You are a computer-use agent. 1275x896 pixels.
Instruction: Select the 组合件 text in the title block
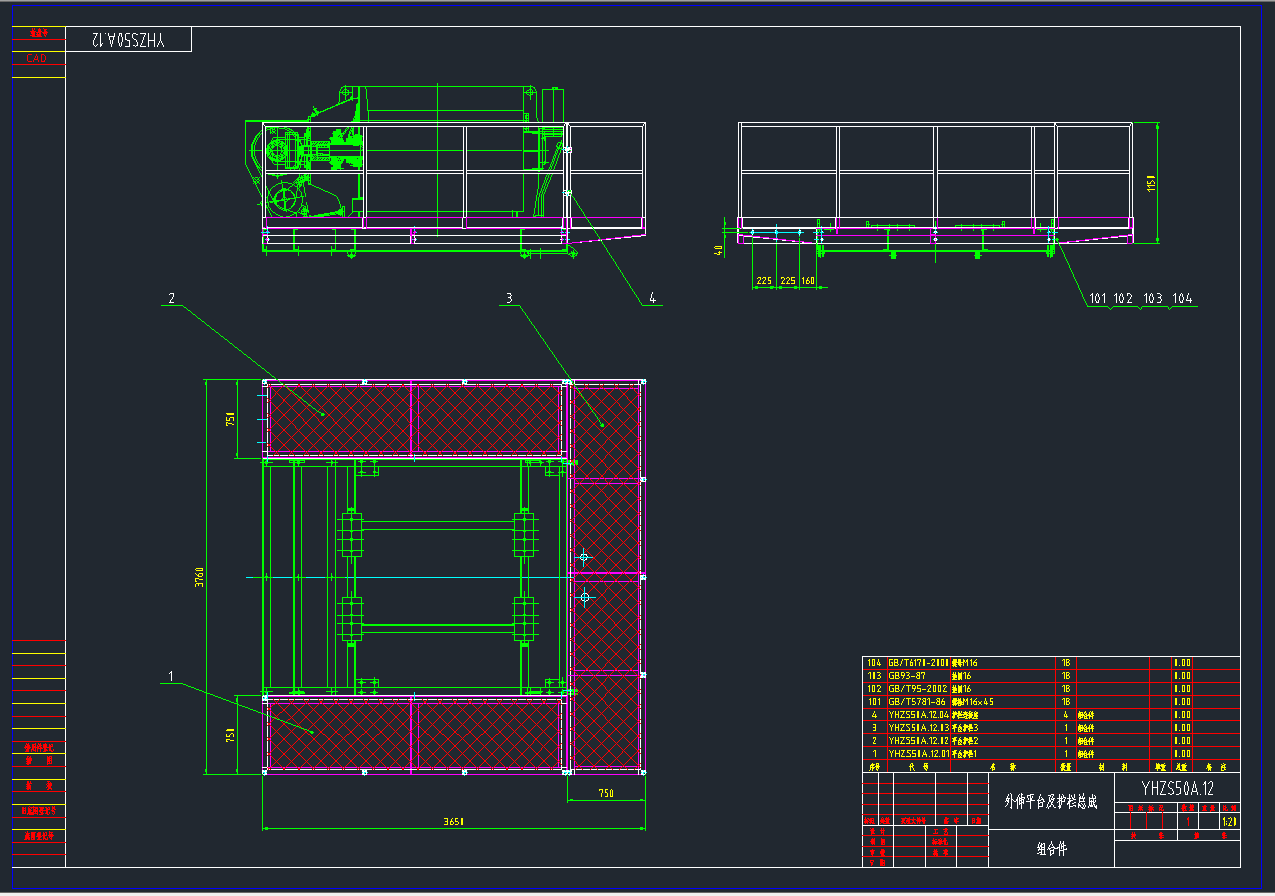[x=1051, y=849]
